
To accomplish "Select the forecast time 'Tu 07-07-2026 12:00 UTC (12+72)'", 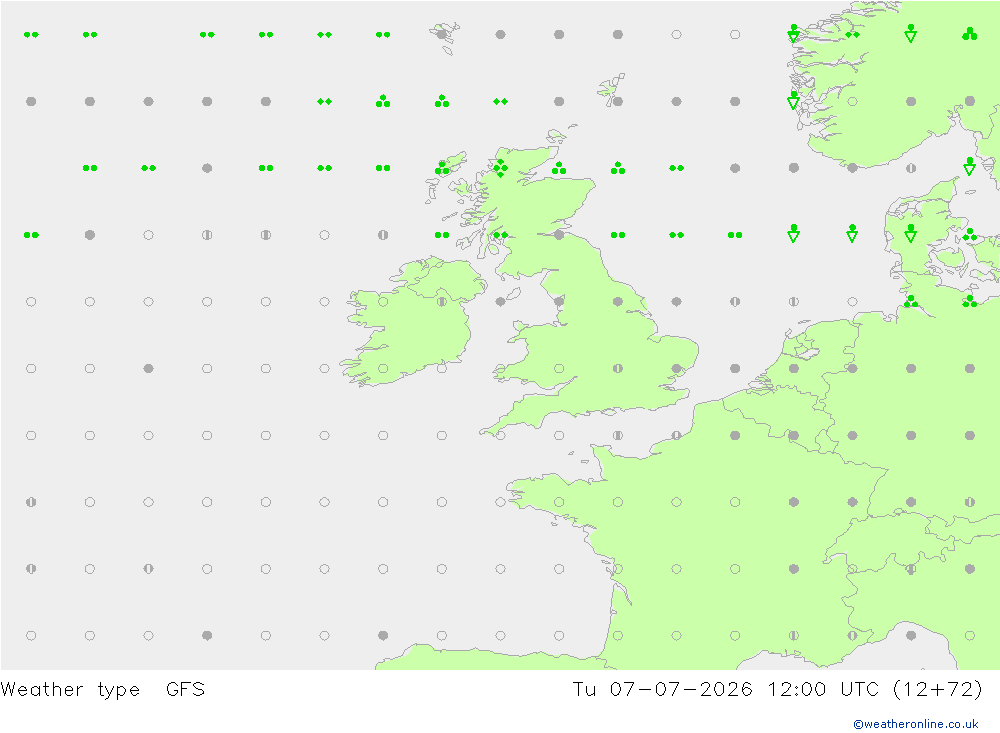I will pos(777,690).
